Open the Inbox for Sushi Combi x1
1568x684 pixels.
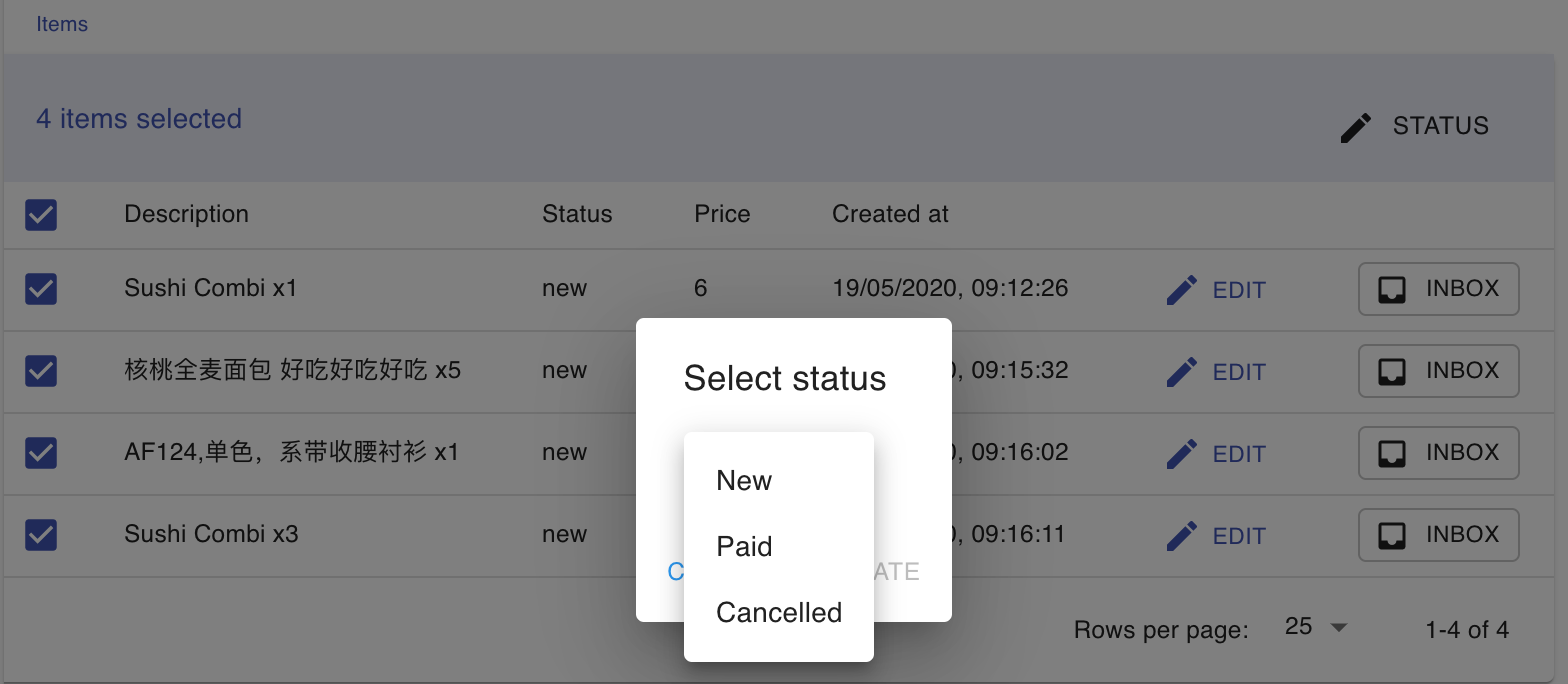[1438, 288]
